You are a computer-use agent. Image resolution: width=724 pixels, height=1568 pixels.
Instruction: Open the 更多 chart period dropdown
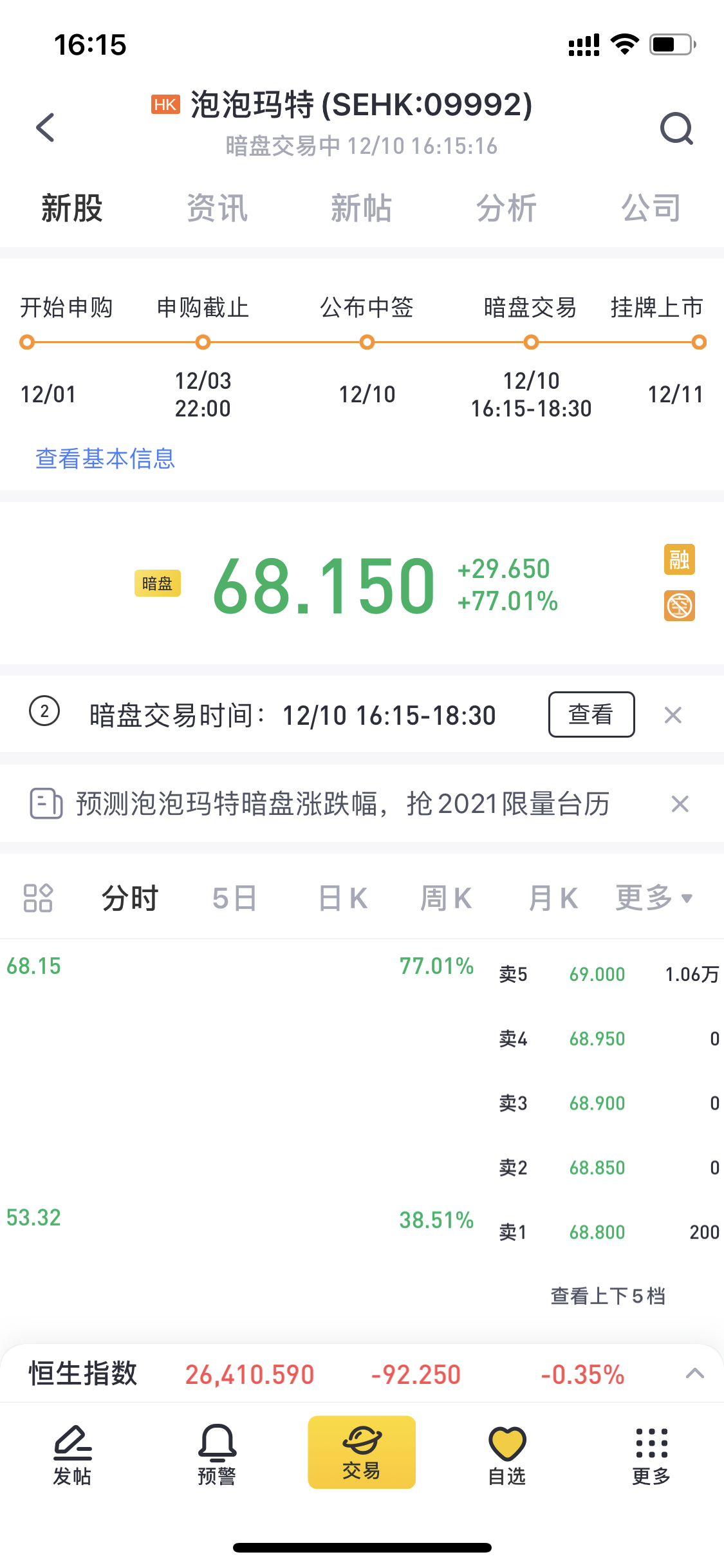pos(654,898)
